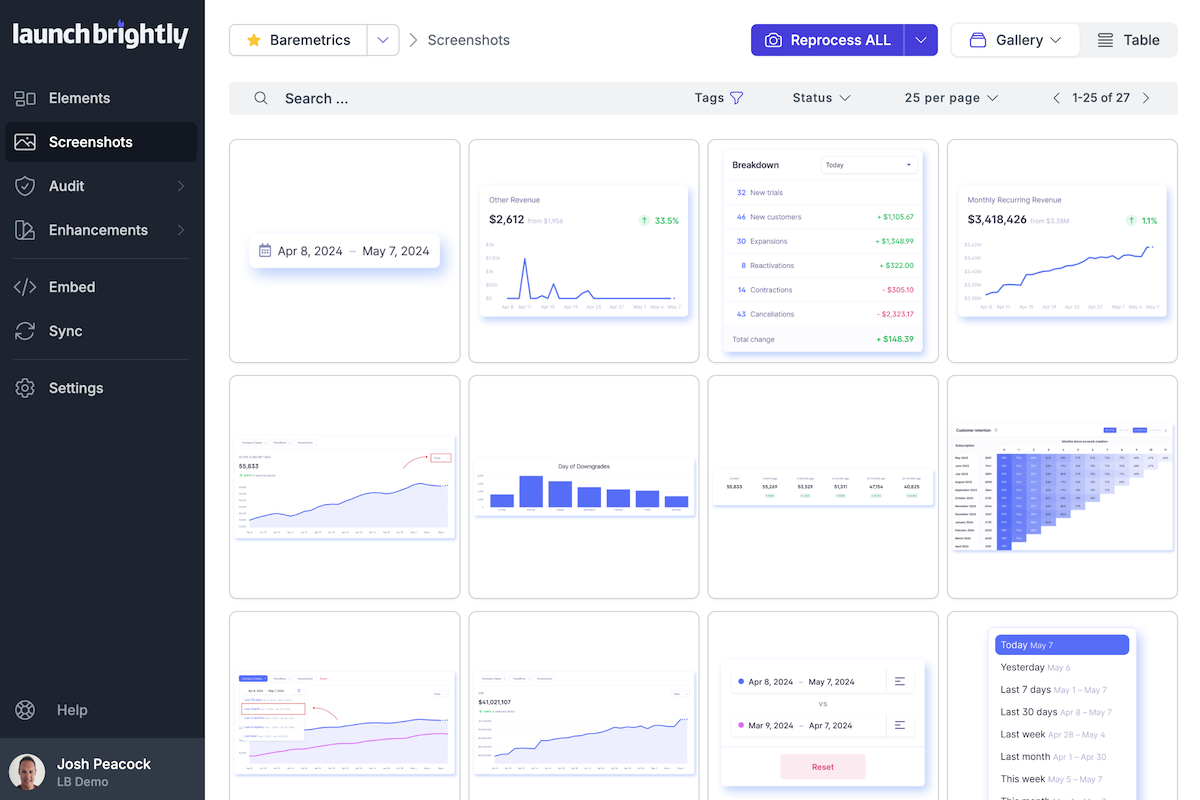Open the Audit section in the sidebar
Viewport: 1200px width, 800px height.
pyautogui.click(x=25, y=186)
